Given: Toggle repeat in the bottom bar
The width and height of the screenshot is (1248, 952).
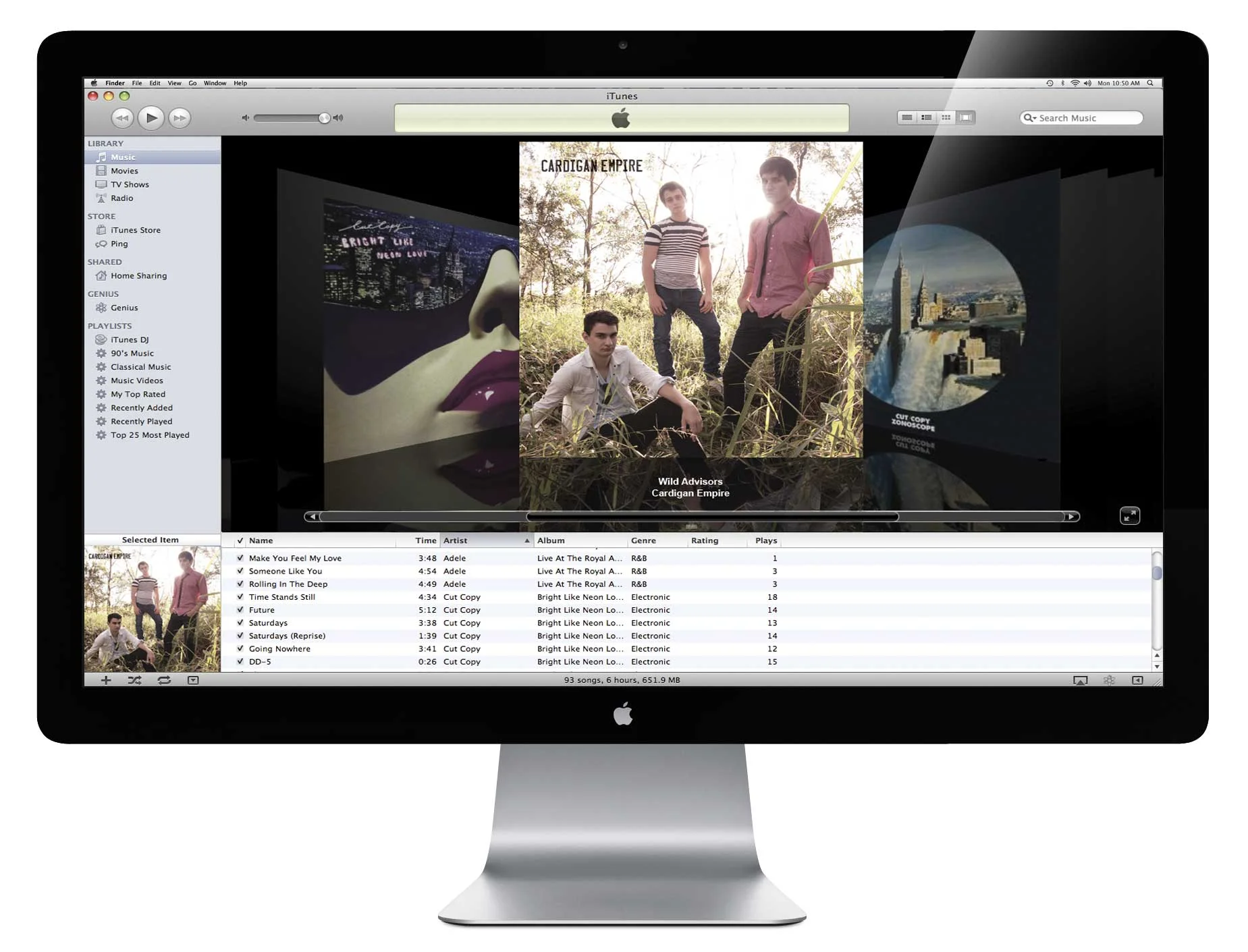Looking at the screenshot, I should (164, 680).
